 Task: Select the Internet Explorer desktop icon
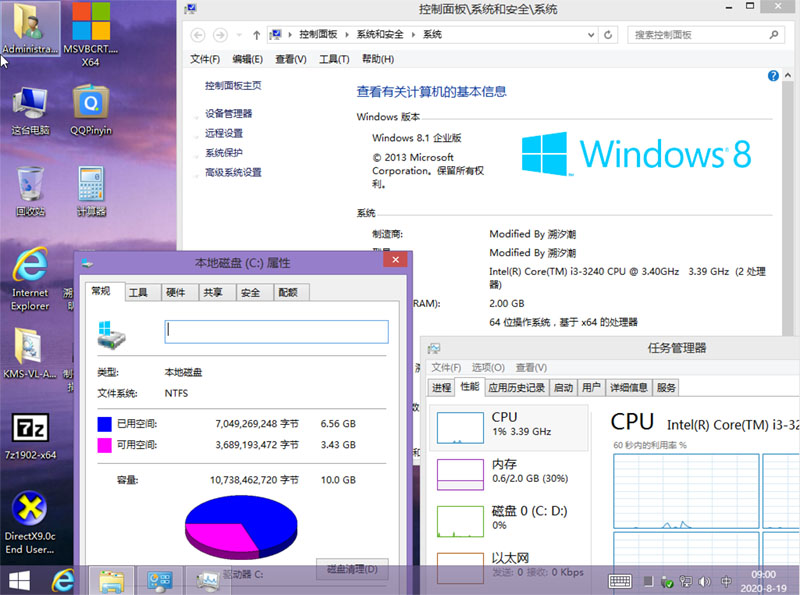tap(30, 279)
